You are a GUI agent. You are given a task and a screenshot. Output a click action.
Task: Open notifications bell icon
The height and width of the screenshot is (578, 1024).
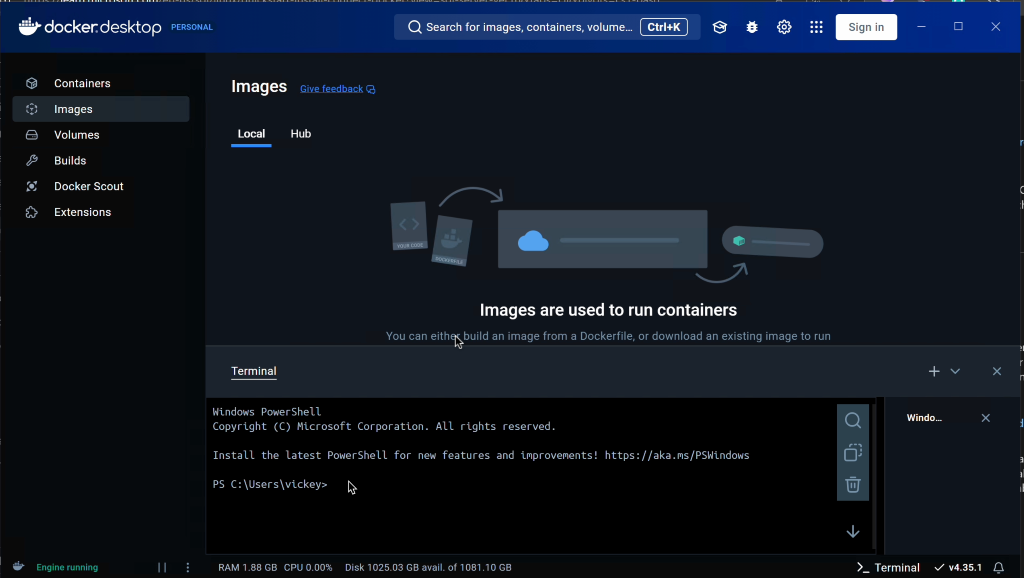point(999,568)
